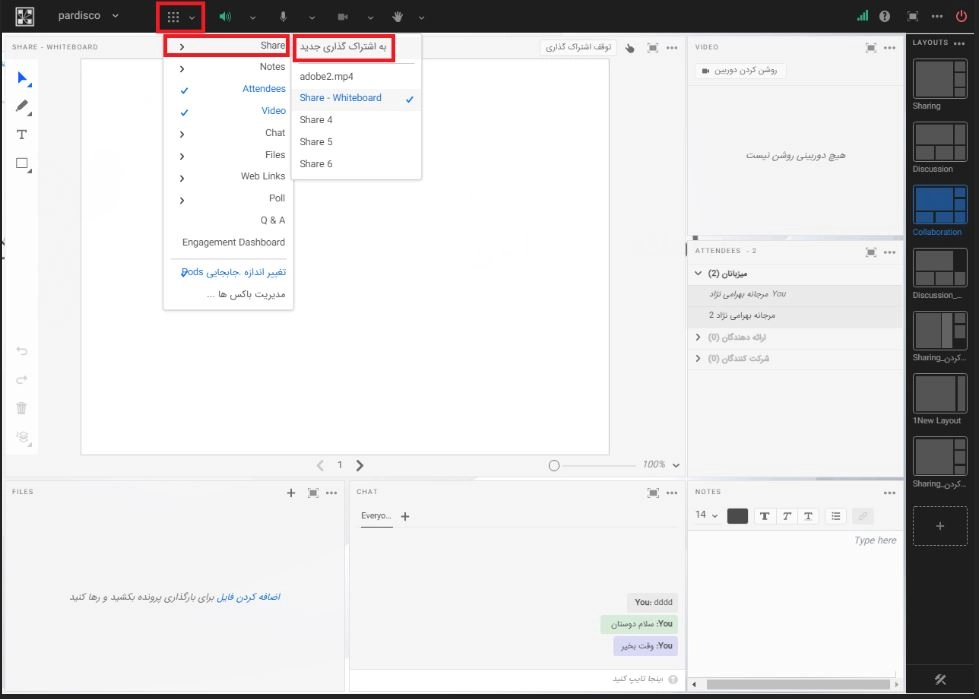The width and height of the screenshot is (979, 699).
Task: Click the pointer hand icon in Share pod
Action: tap(630, 48)
